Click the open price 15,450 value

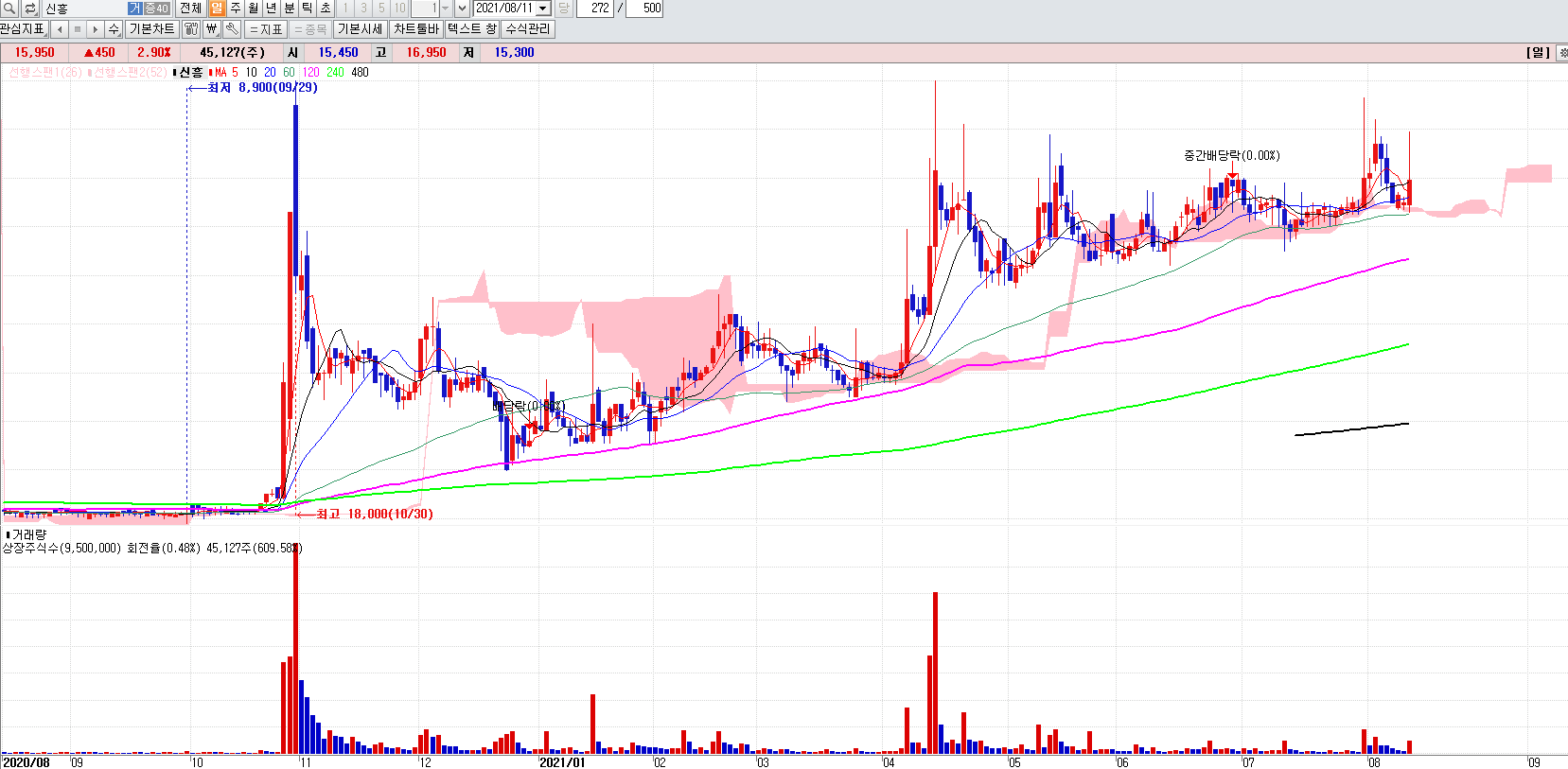[338, 52]
